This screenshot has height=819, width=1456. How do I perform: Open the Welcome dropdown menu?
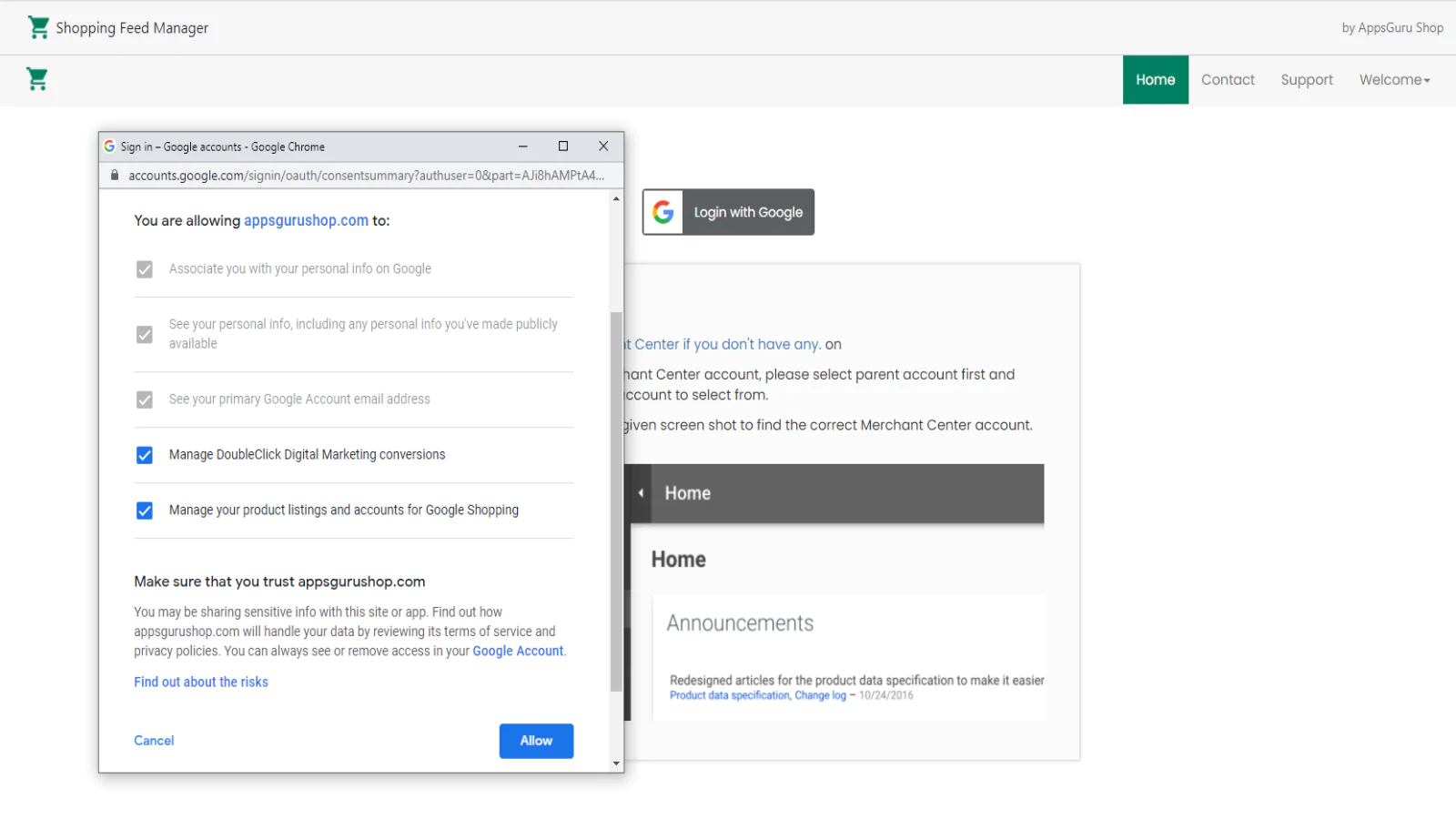click(1394, 80)
